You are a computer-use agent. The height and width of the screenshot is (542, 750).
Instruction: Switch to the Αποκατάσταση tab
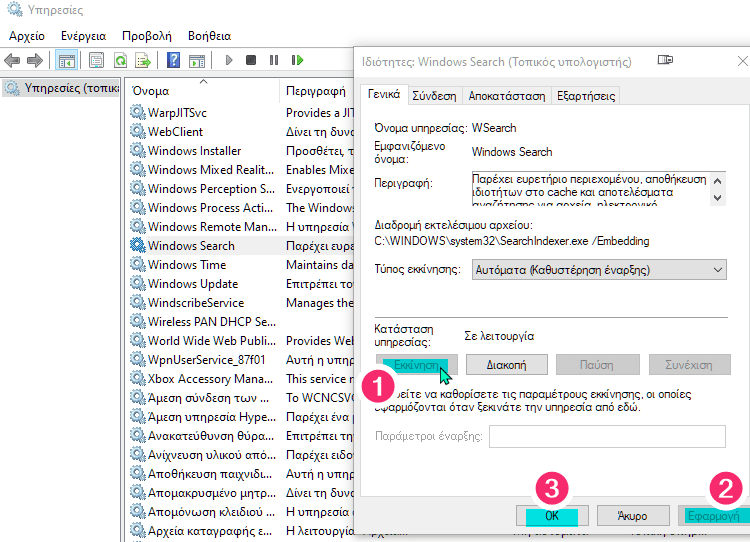507,96
